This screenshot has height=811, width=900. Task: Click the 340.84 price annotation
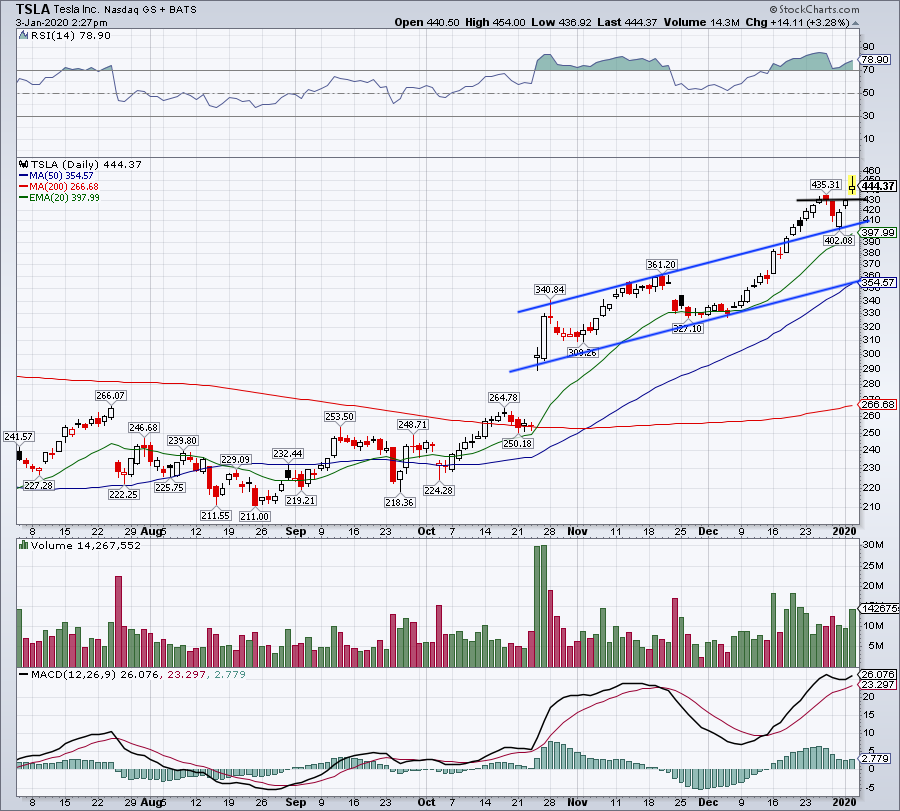(549, 290)
